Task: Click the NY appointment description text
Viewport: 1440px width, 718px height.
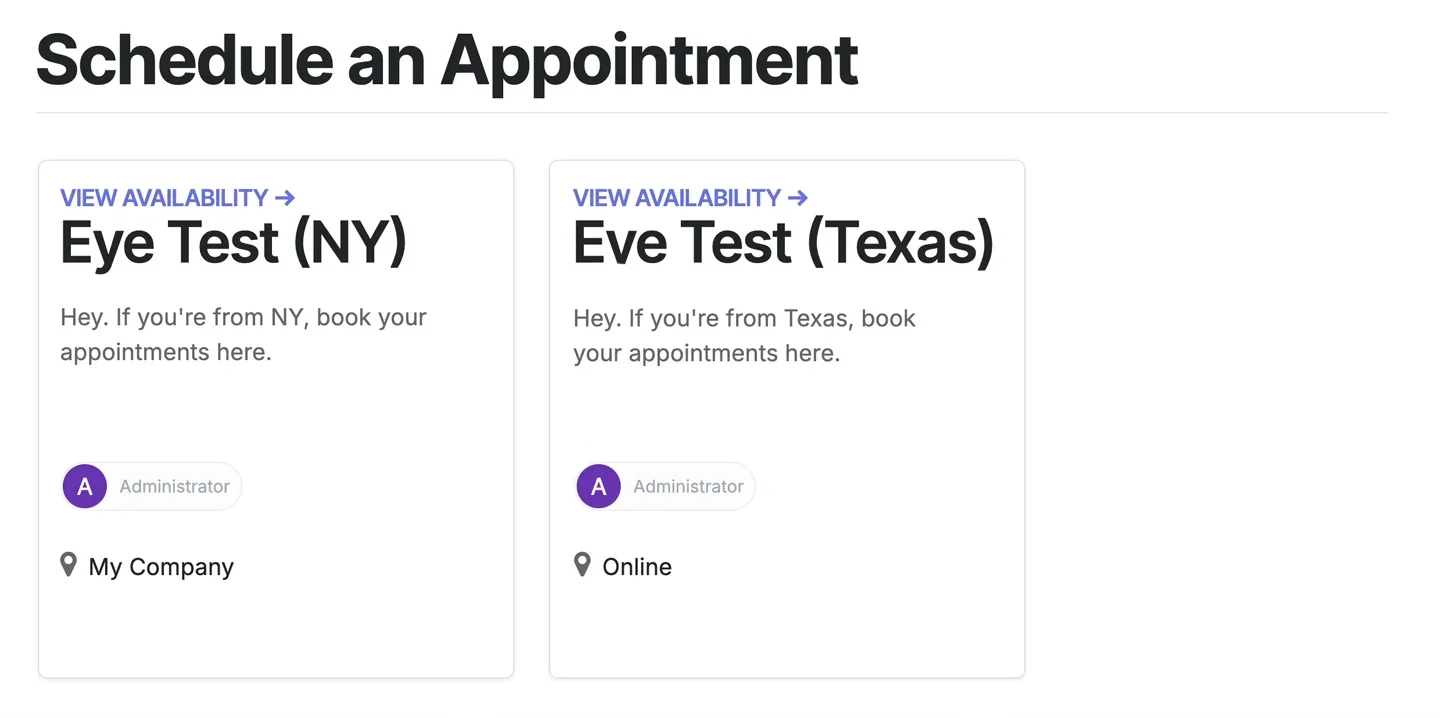Action: point(243,335)
